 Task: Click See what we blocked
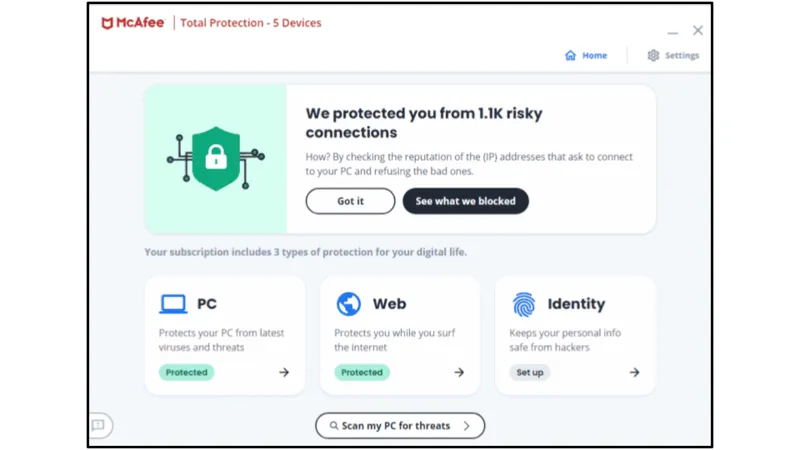pyautogui.click(x=465, y=201)
